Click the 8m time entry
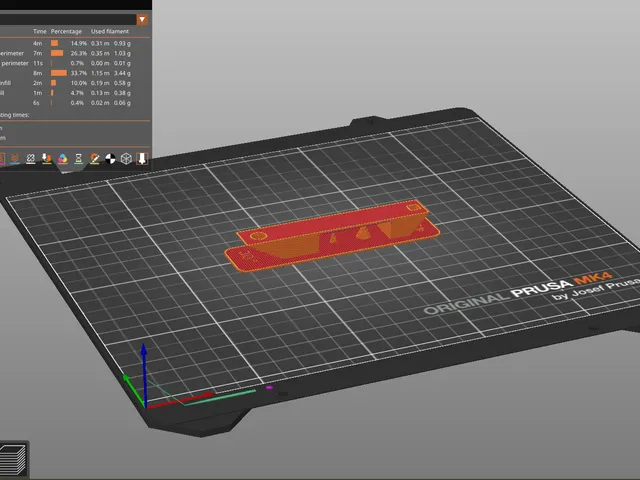Image resolution: width=640 pixels, height=480 pixels. click(x=38, y=73)
